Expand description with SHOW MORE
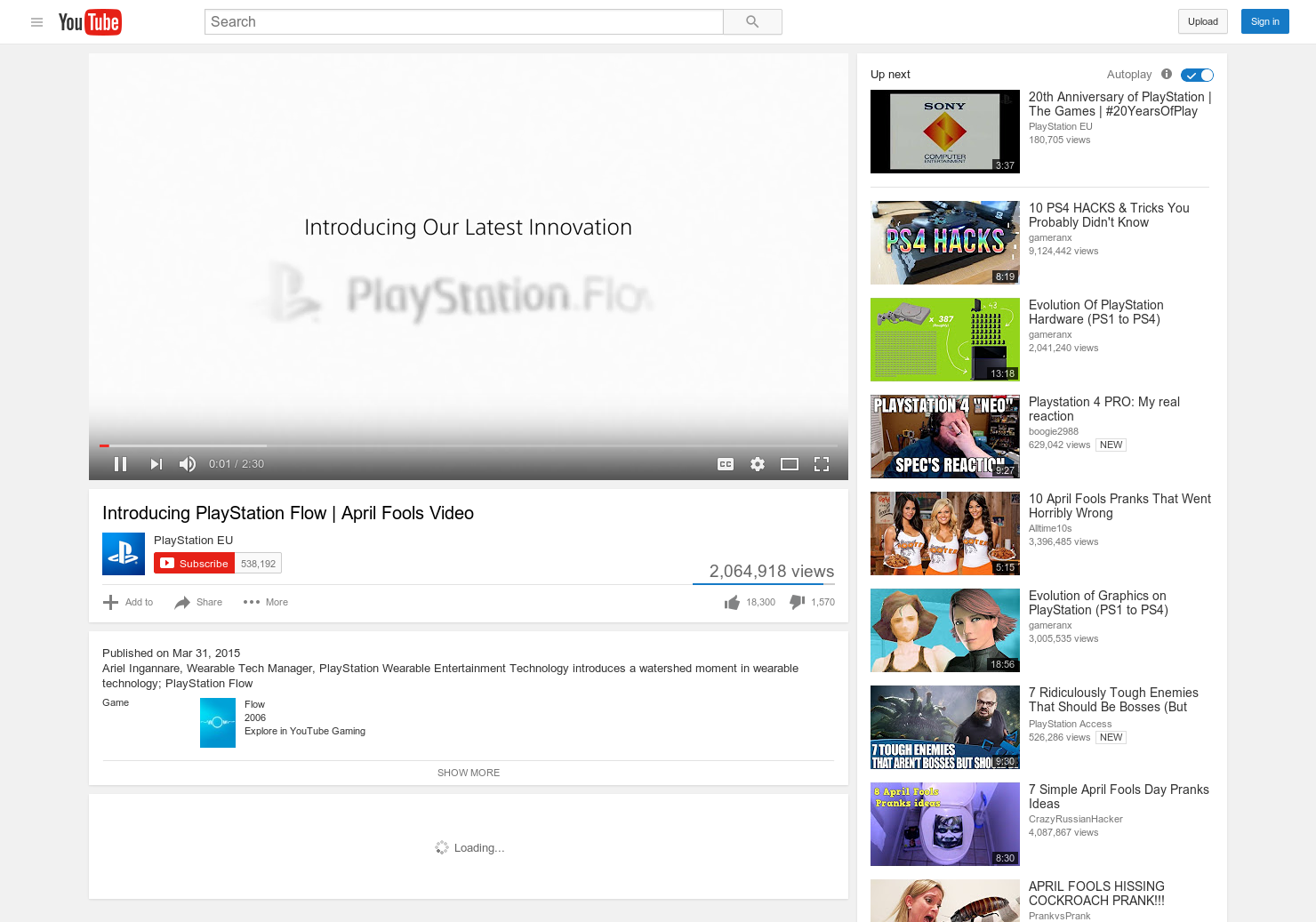This screenshot has width=1316, height=922. 469,773
